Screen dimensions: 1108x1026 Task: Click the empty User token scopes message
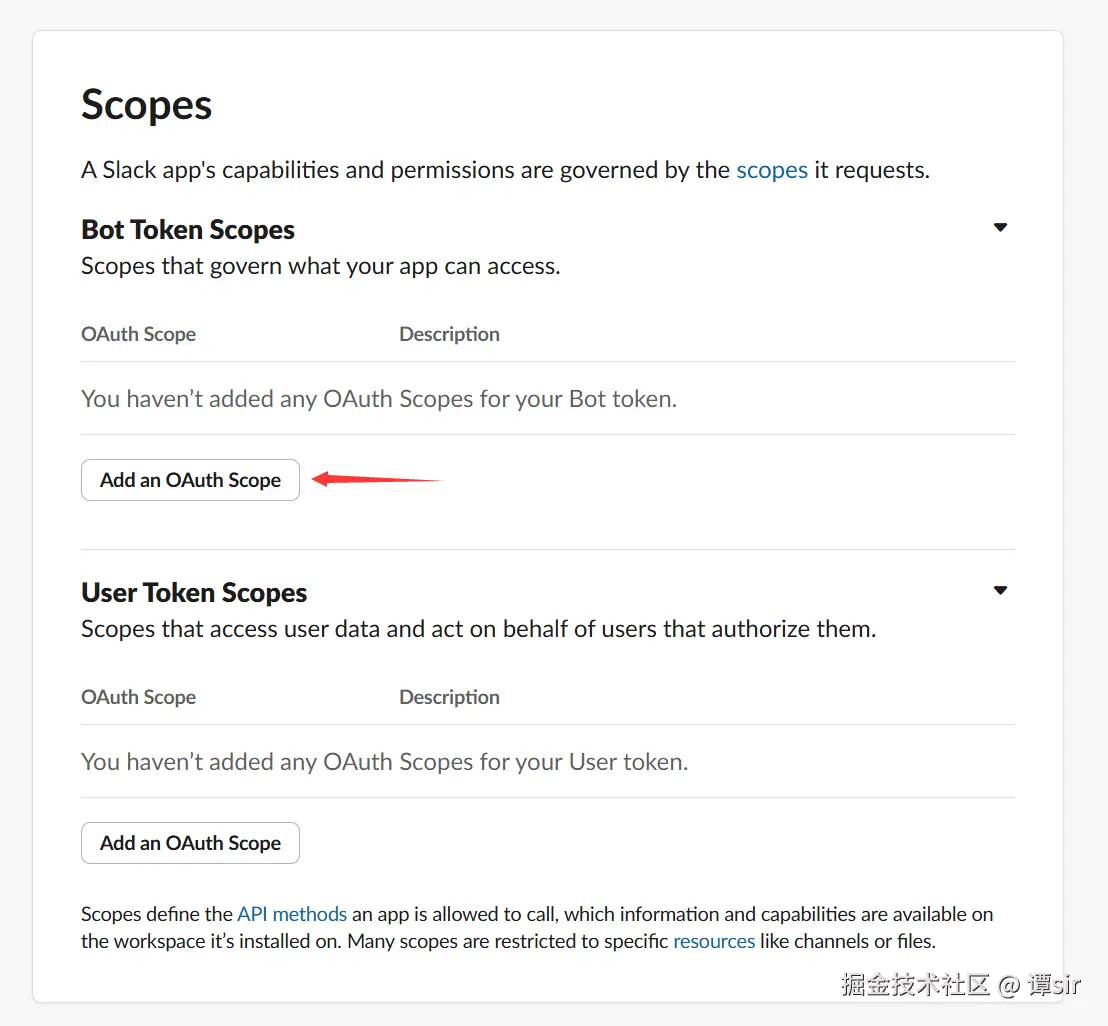coord(384,762)
